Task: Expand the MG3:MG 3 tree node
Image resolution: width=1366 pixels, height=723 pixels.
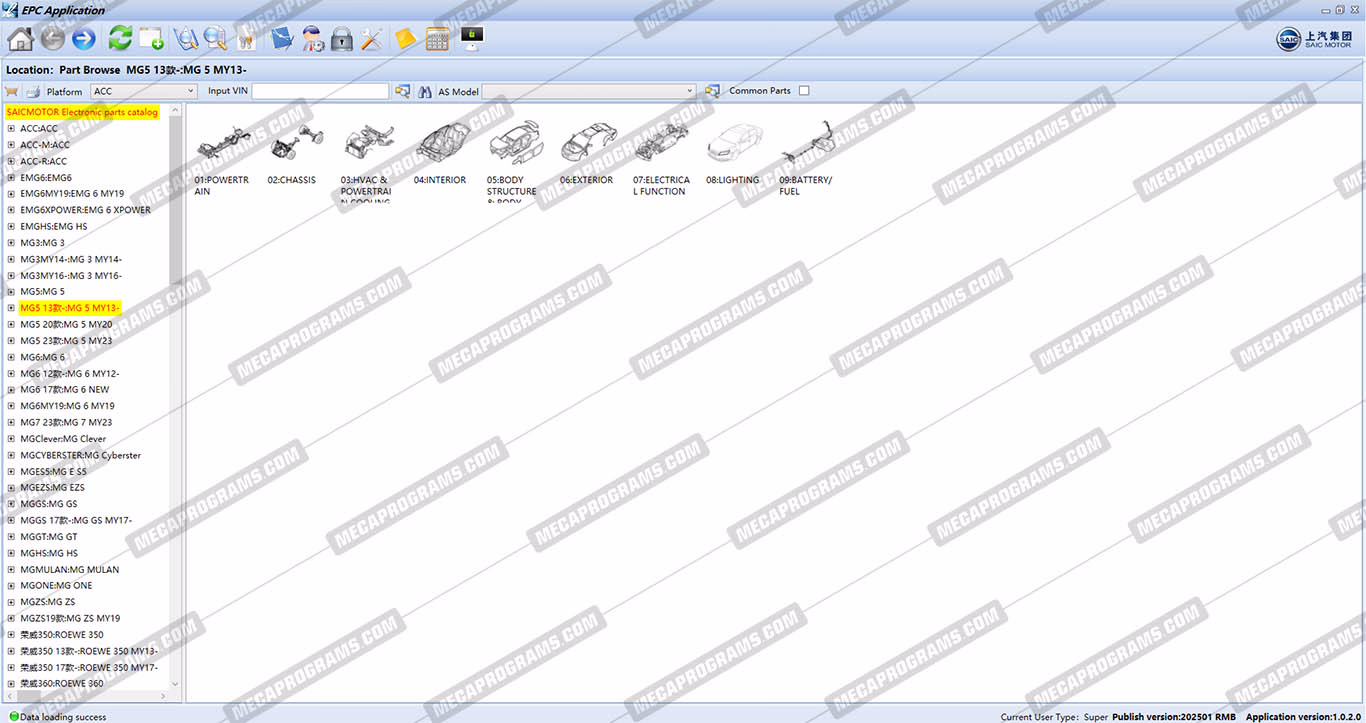Action: pos(11,243)
